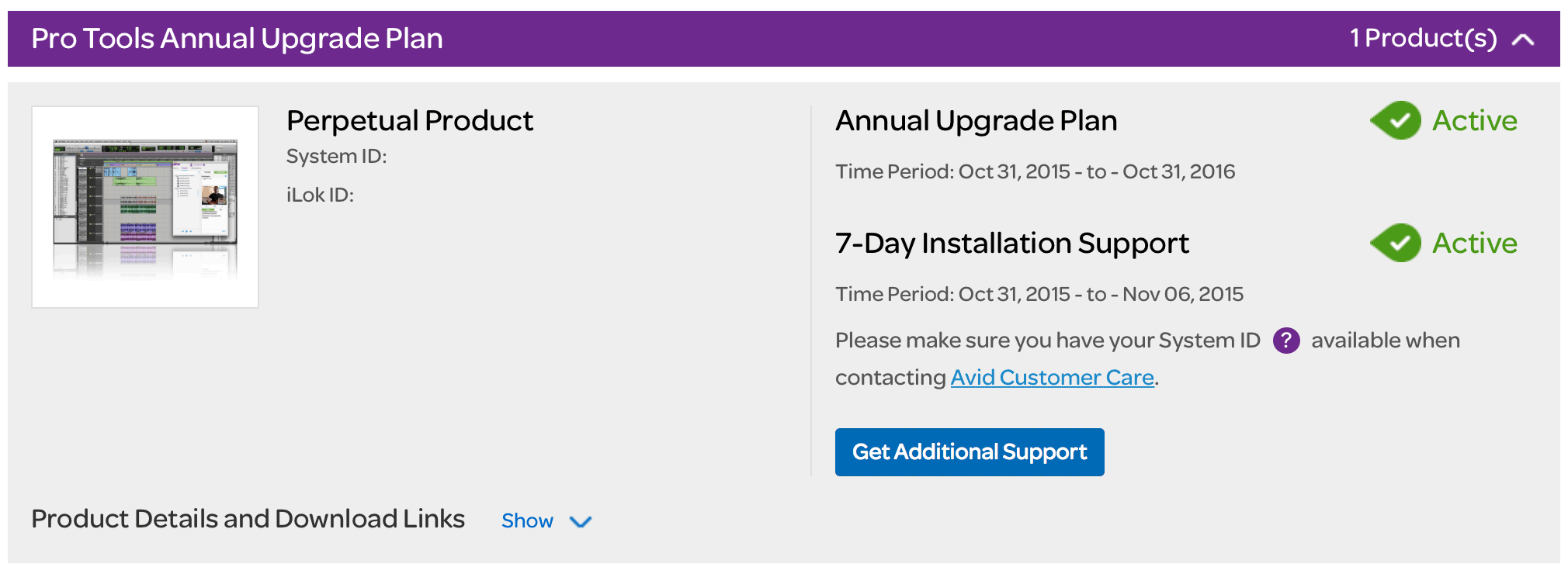Click the Active status text for Annual Upgrade Plan
1568x574 pixels.
point(1474,121)
